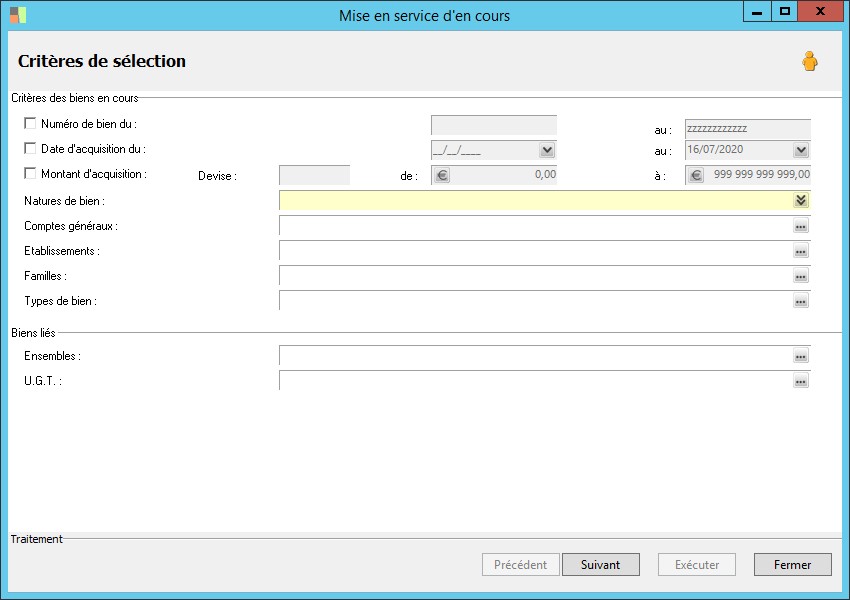Click the Suivant button

click(601, 565)
